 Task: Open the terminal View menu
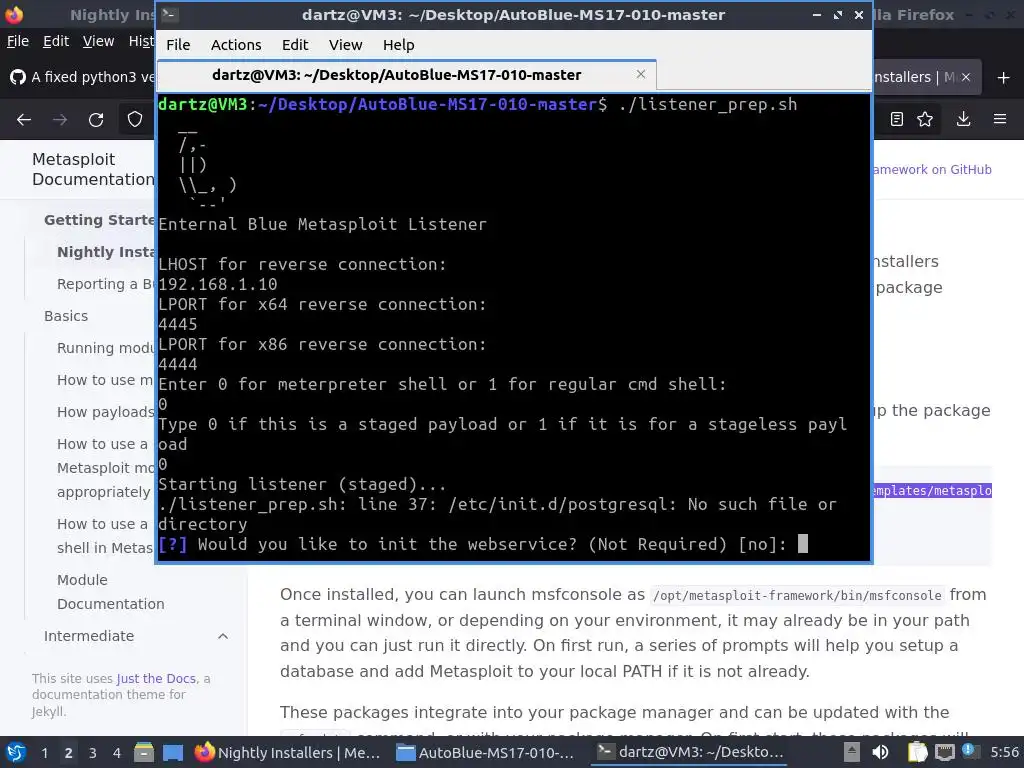pyautogui.click(x=345, y=44)
